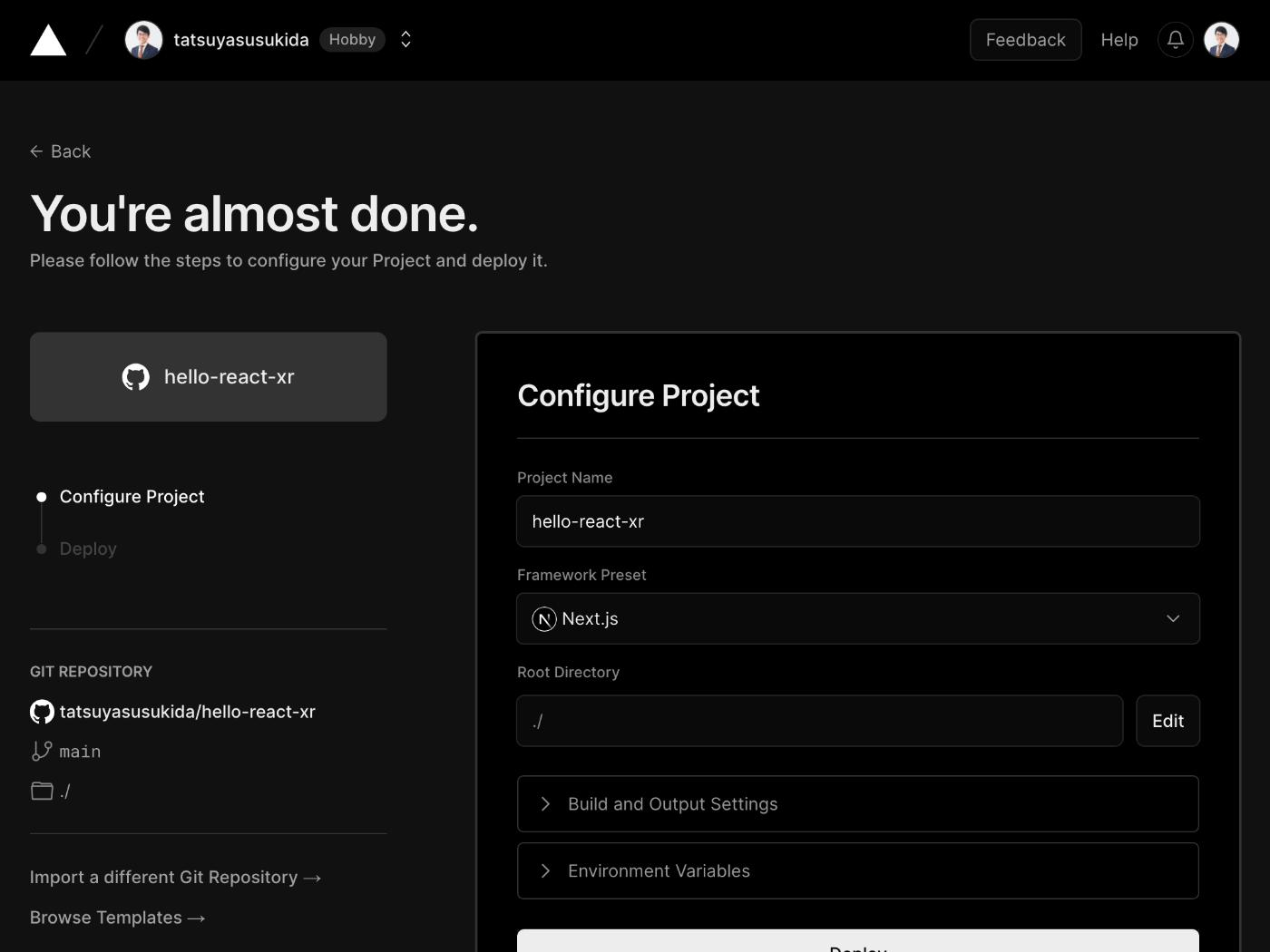Click the GitHub icon in hello-react-xr card
This screenshot has height=952, width=1270.
click(136, 377)
